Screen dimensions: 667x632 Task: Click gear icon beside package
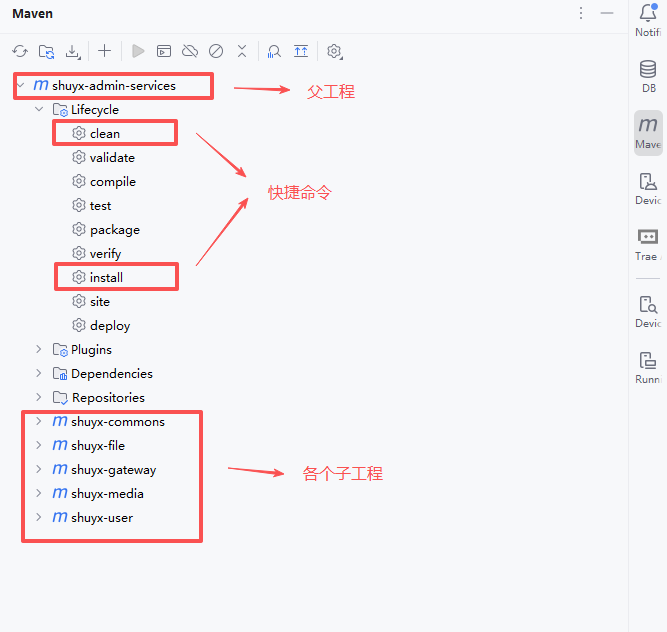[x=79, y=230]
